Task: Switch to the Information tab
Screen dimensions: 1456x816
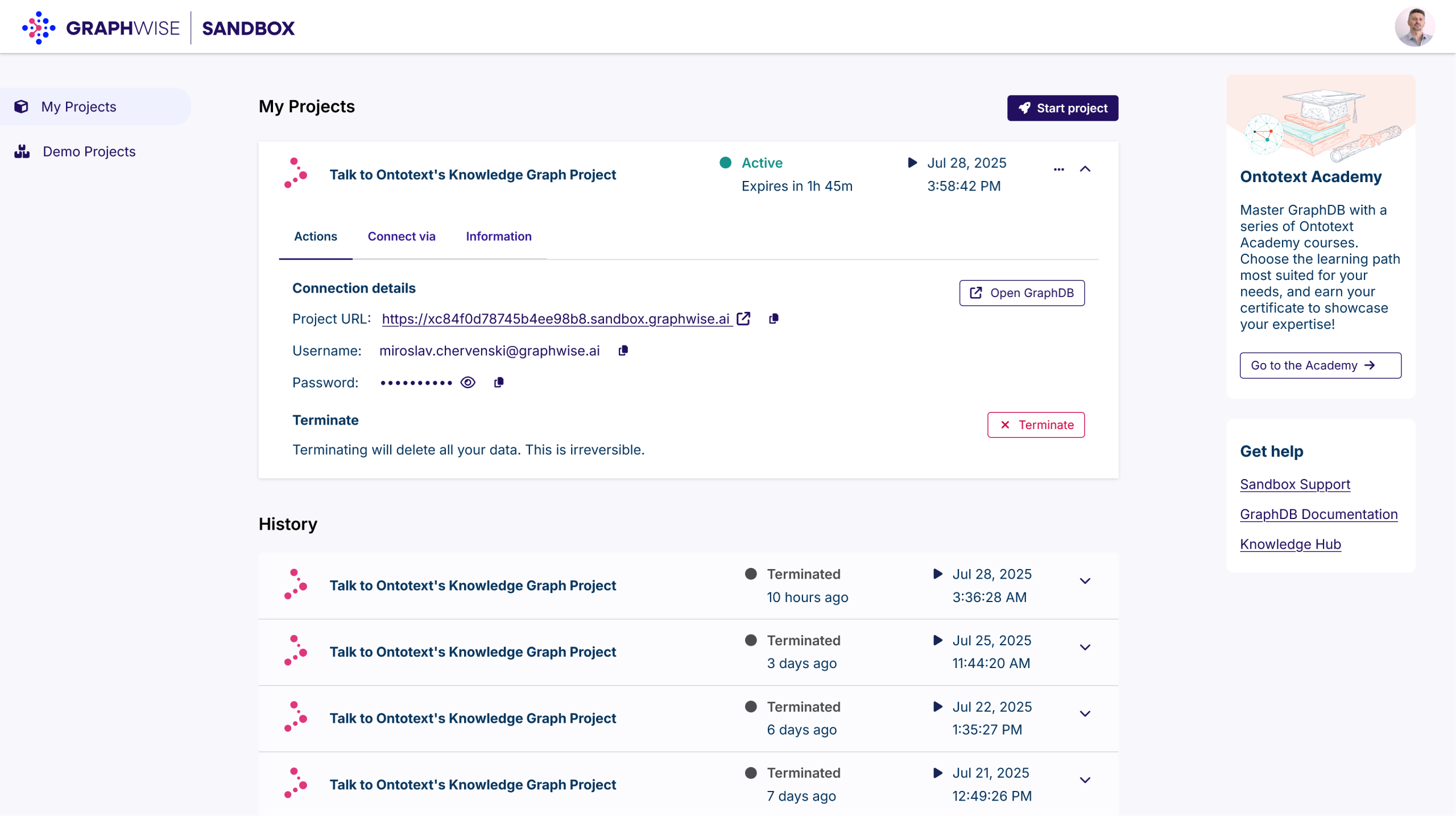Action: (499, 236)
